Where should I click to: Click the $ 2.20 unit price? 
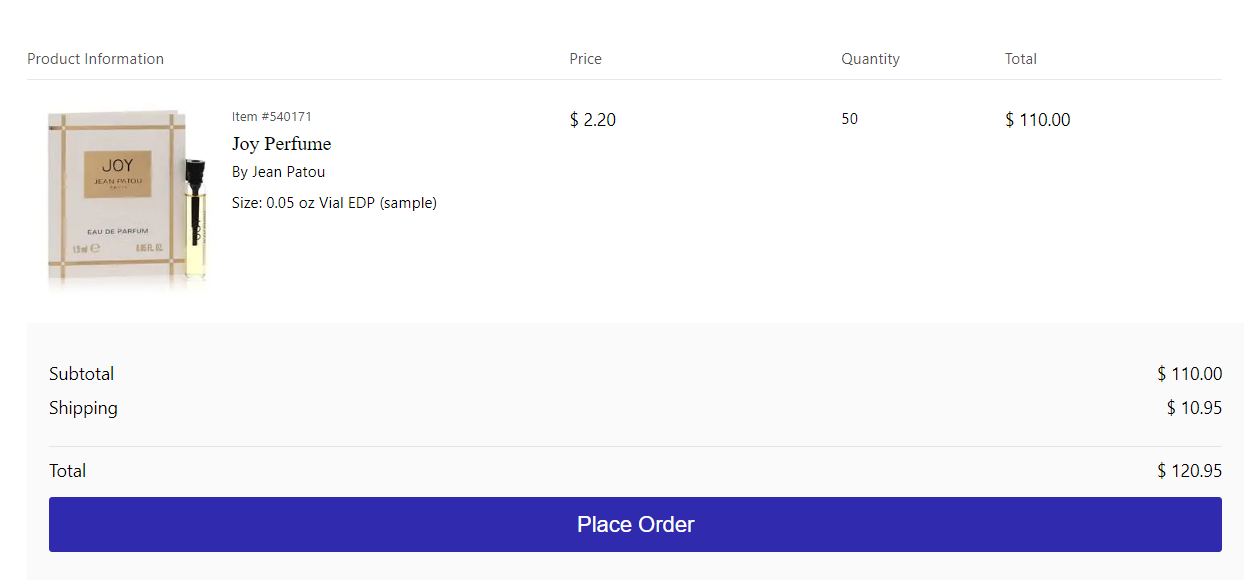tap(593, 120)
